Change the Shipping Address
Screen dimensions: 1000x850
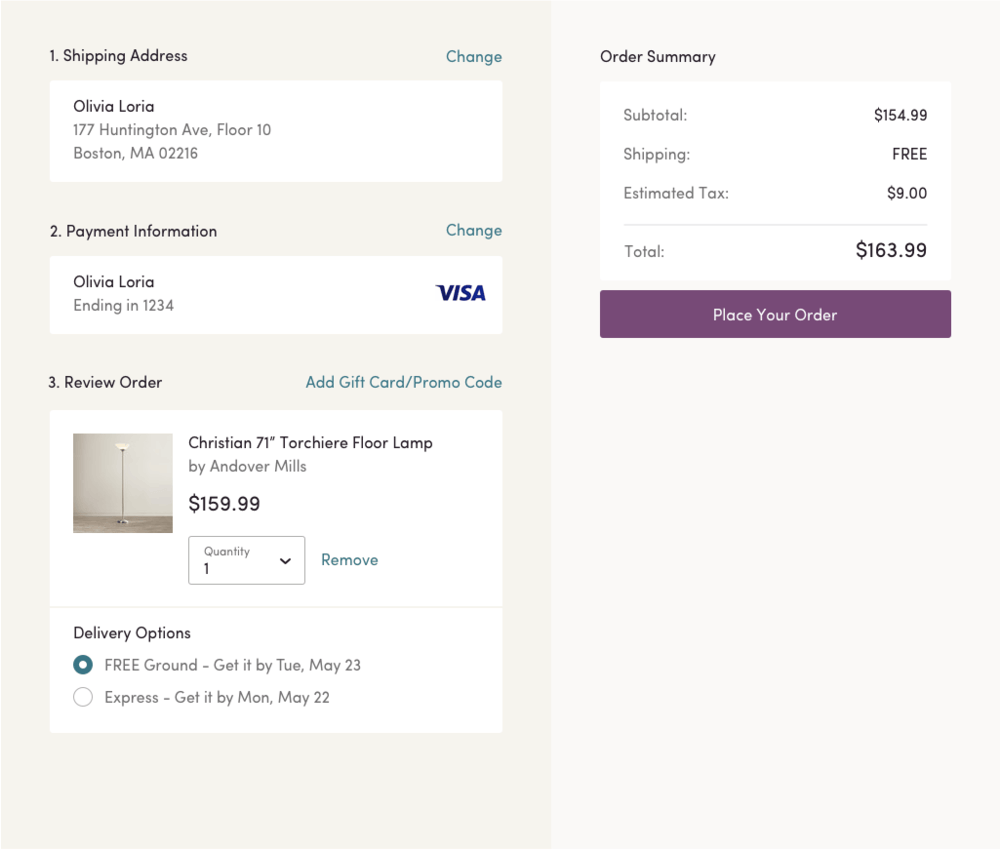pos(473,57)
